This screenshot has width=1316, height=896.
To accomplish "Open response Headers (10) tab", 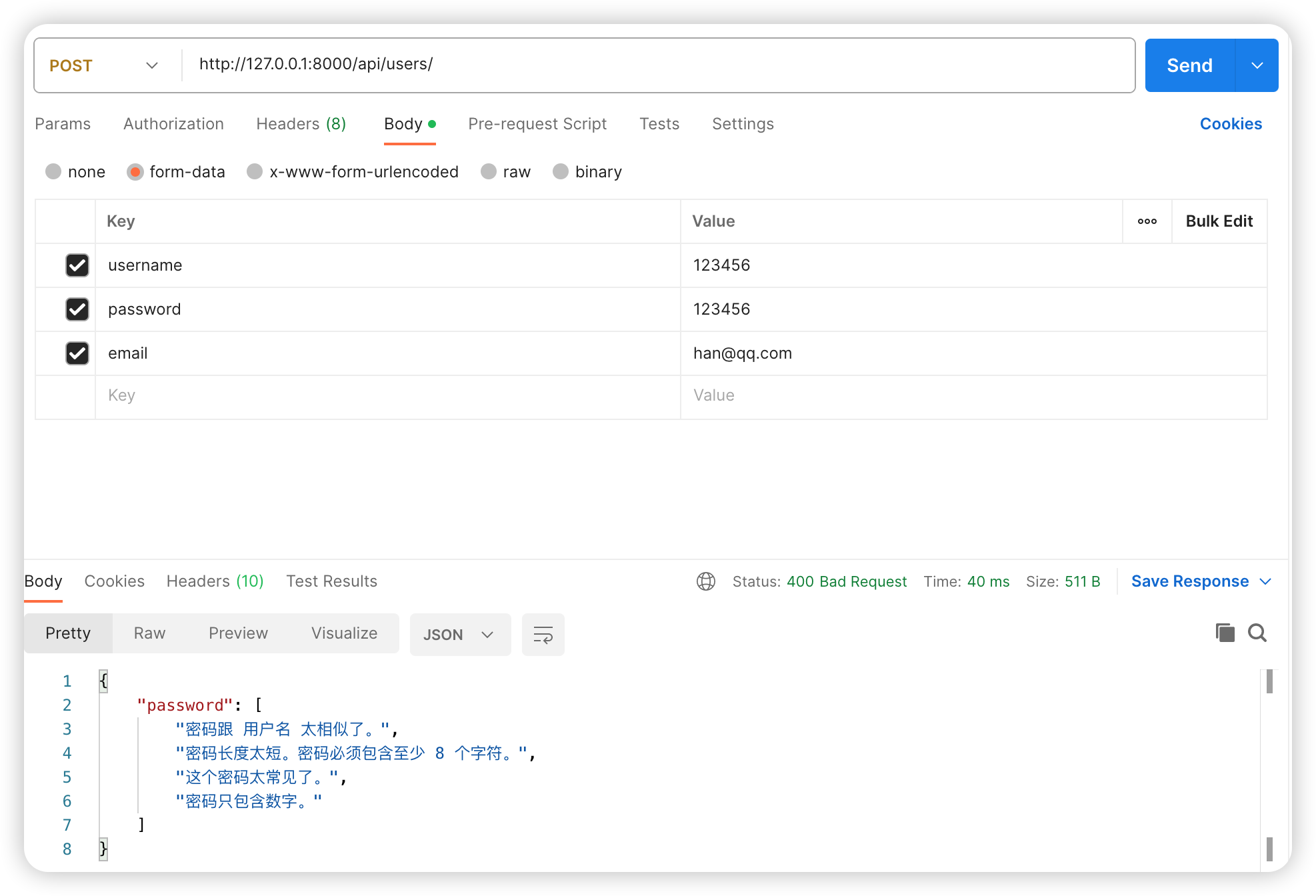I will pyautogui.click(x=215, y=581).
